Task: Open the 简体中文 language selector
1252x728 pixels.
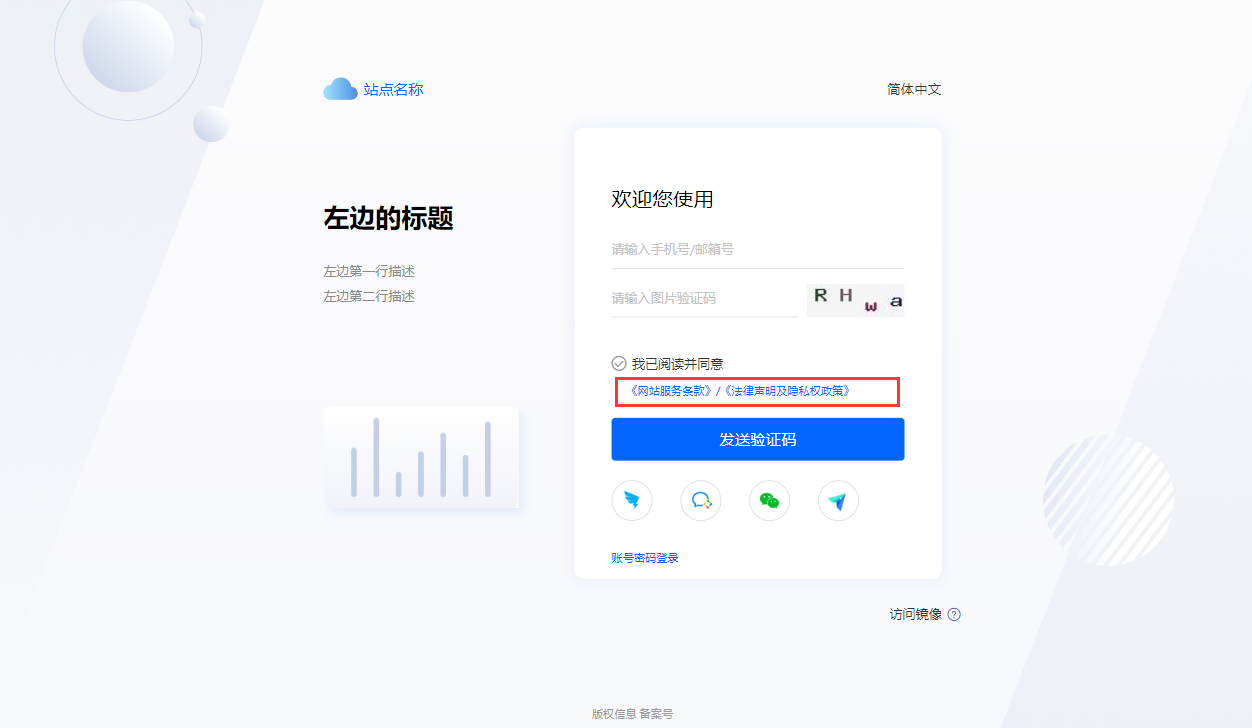Action: (914, 89)
